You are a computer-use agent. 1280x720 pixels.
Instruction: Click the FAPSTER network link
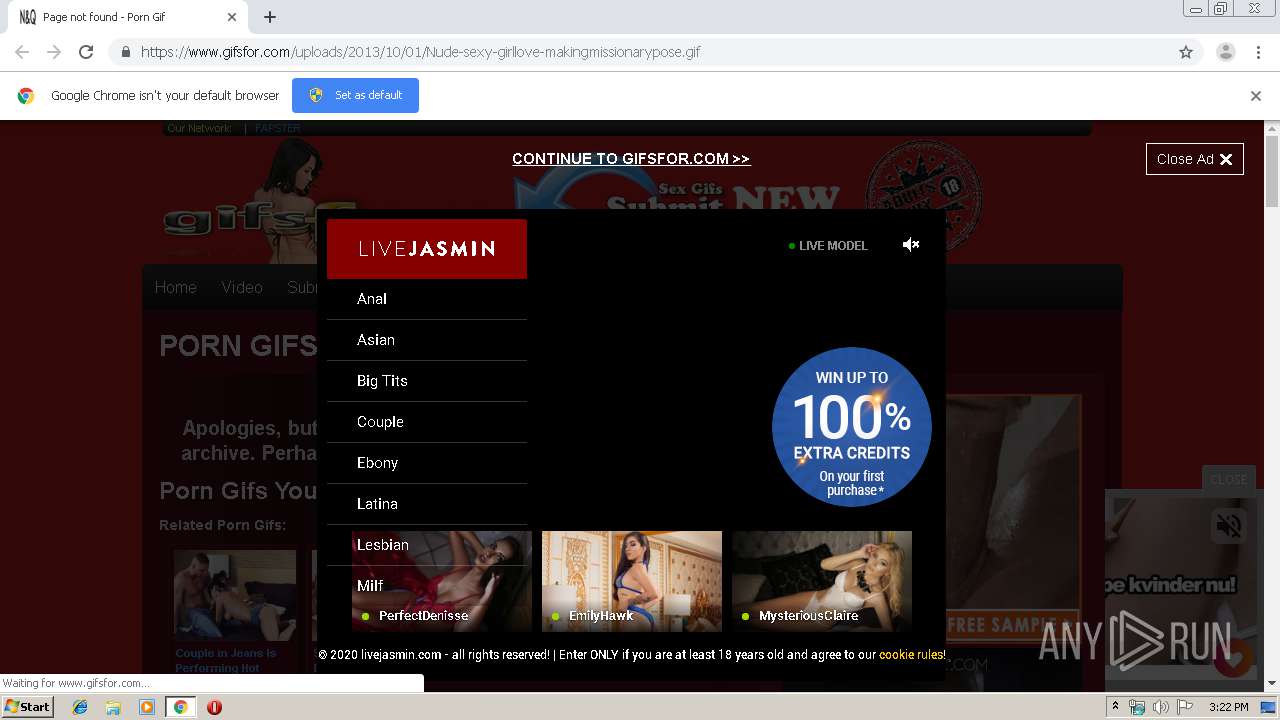pos(277,128)
